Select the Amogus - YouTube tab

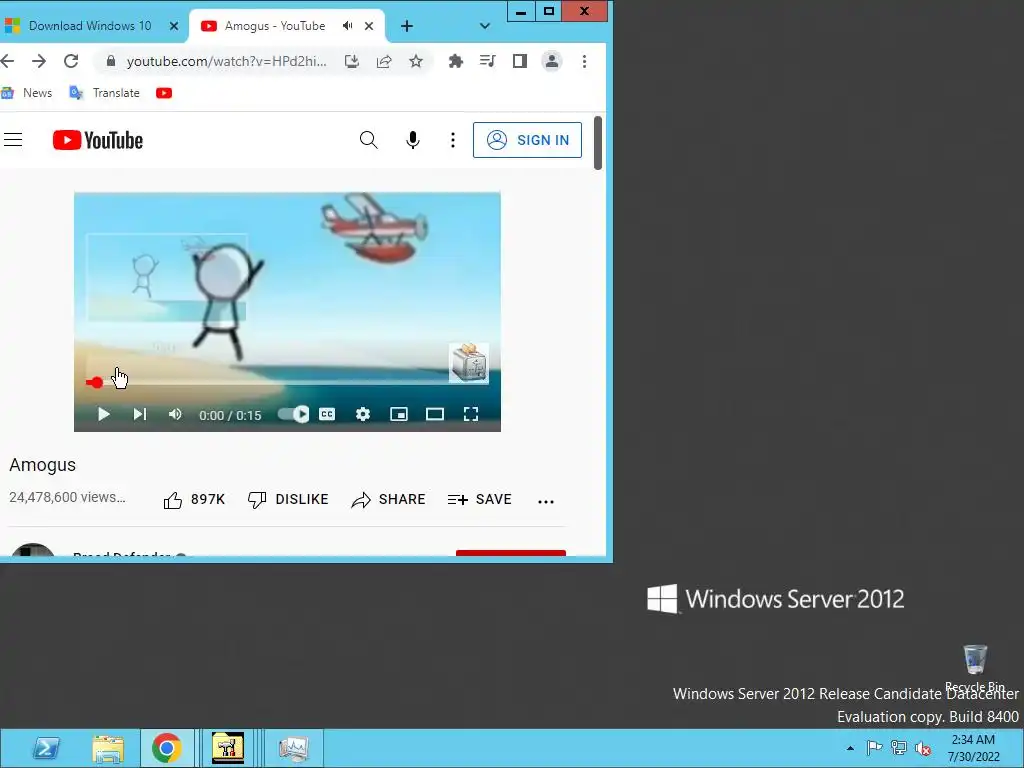coord(274,26)
